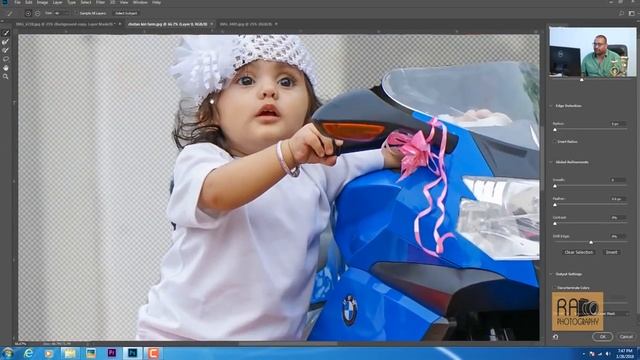Screen dimensions: 640x360
Task: Open the Help menu
Action: pos(156,2)
